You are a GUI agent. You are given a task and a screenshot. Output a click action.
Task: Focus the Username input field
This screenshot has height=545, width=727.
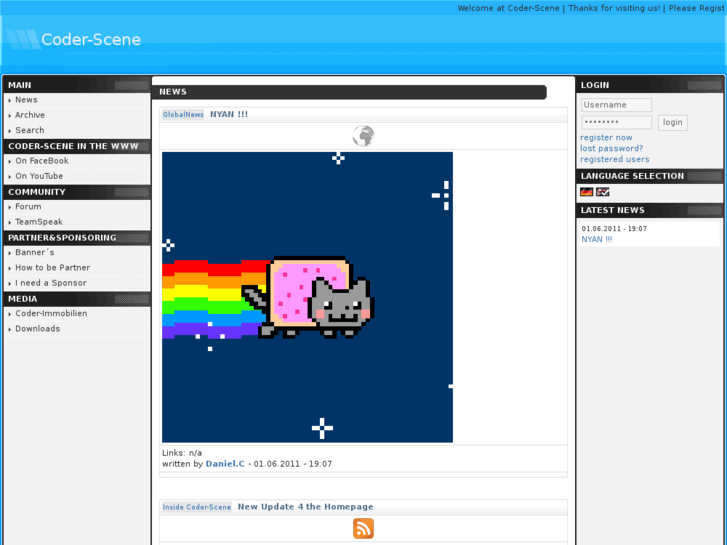616,105
